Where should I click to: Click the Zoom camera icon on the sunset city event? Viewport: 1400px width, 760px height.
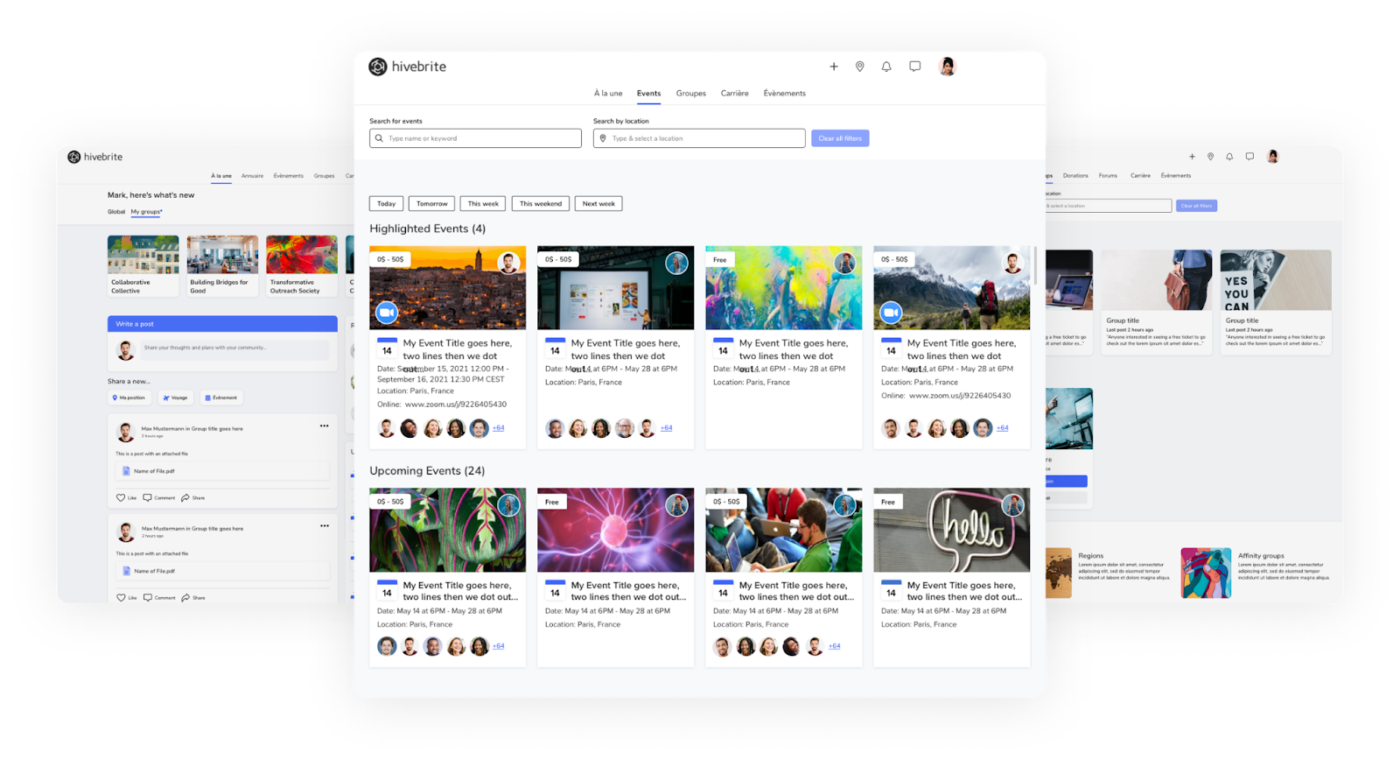click(x=387, y=313)
